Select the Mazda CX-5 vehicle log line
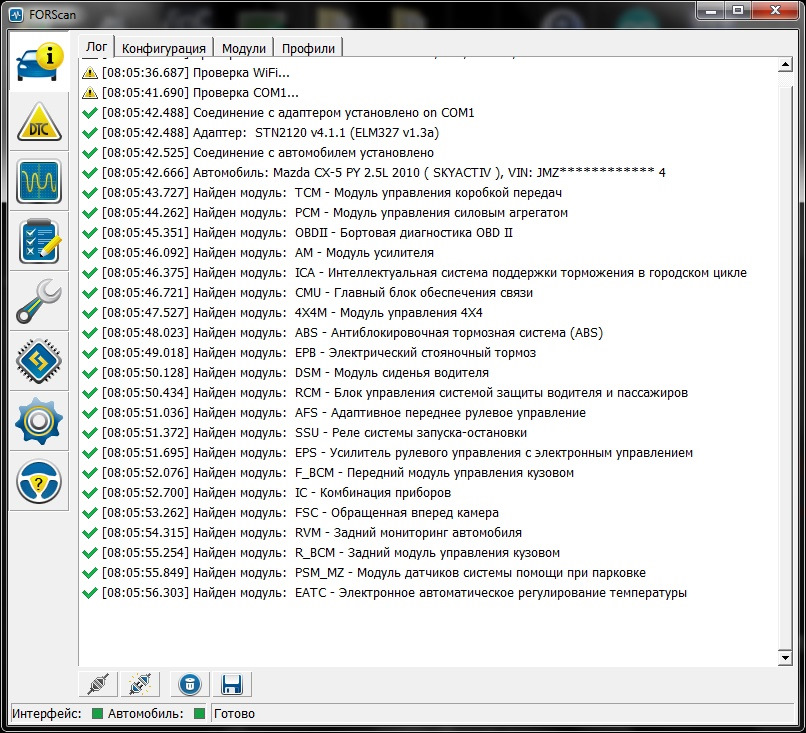The height and width of the screenshot is (733, 806). 374,173
